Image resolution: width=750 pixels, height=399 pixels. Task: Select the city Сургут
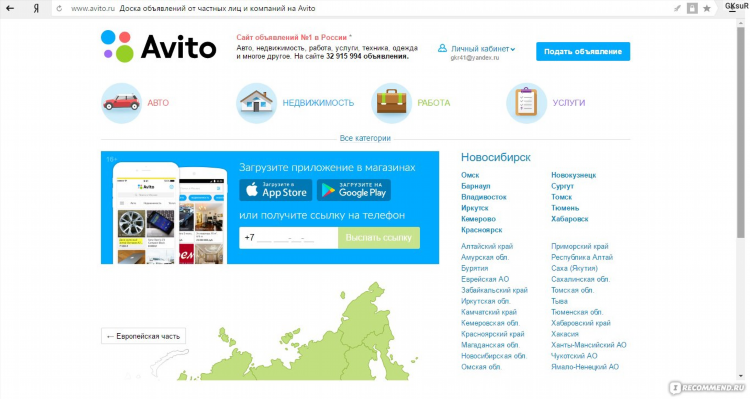click(x=562, y=186)
